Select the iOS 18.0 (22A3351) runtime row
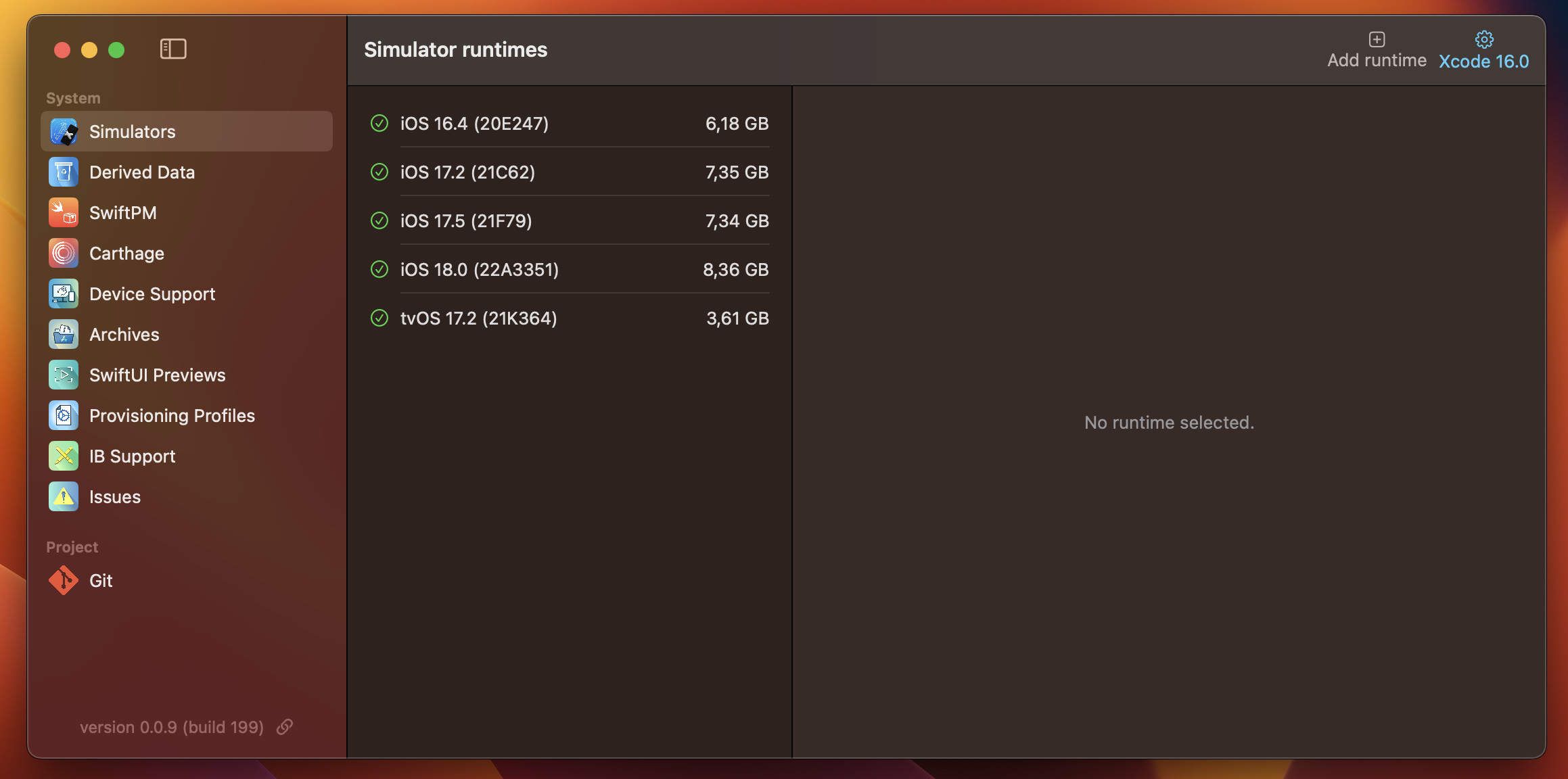 point(570,269)
